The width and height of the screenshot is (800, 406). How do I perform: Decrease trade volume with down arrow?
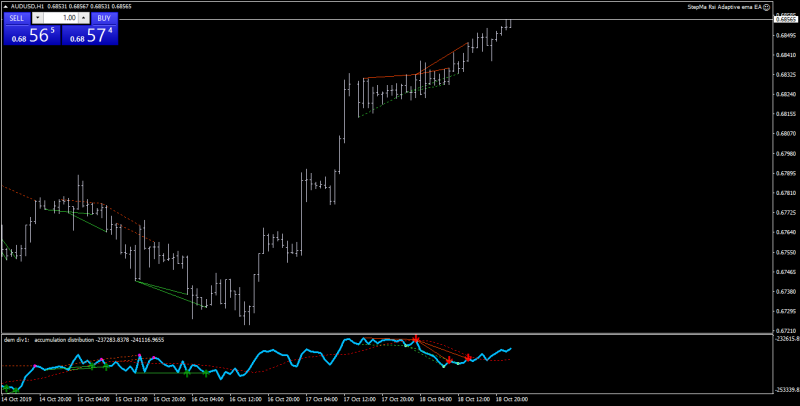pyautogui.click(x=37, y=18)
